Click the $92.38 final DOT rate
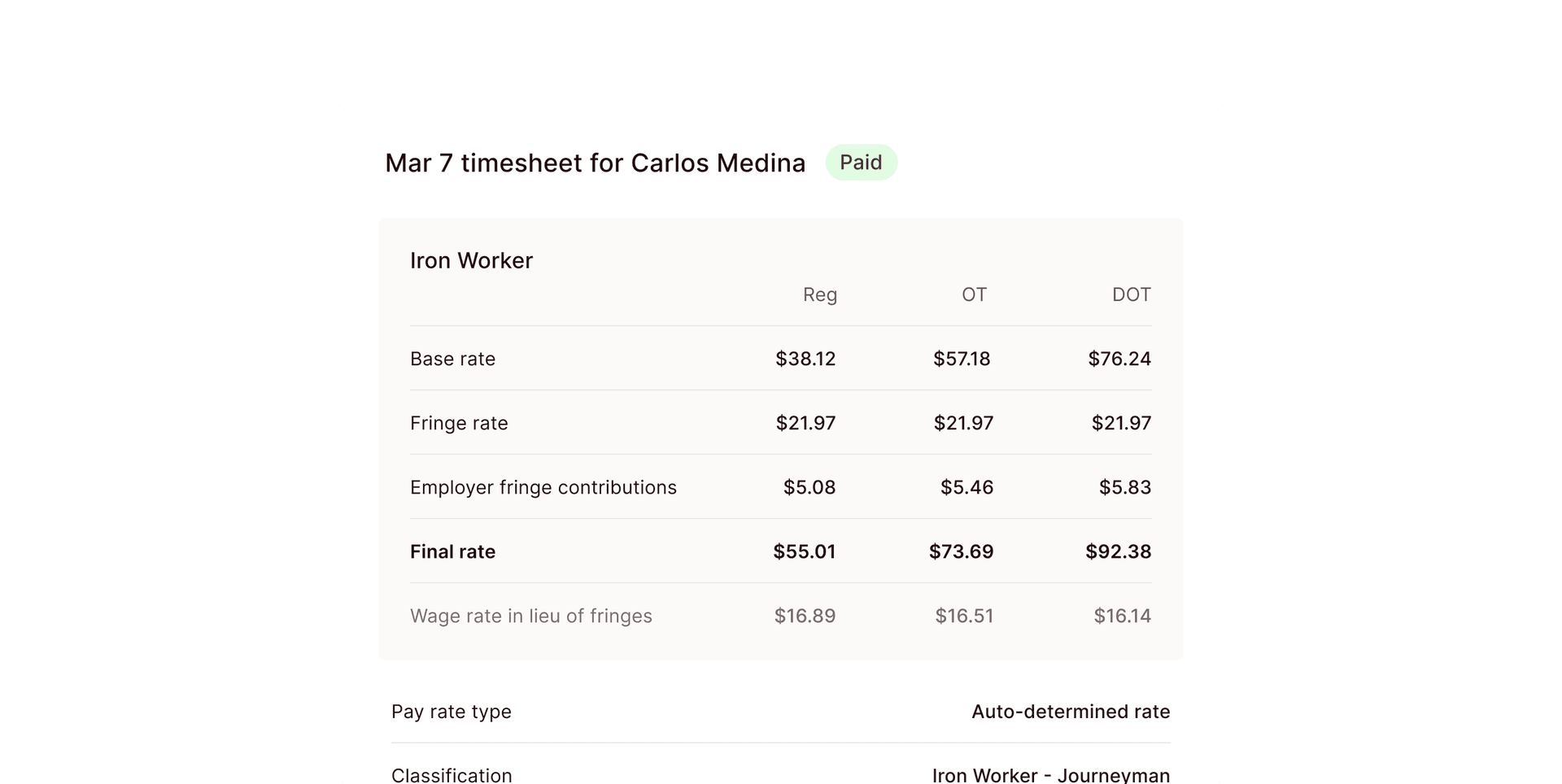Viewport: 1562px width, 784px height. [x=1119, y=551]
